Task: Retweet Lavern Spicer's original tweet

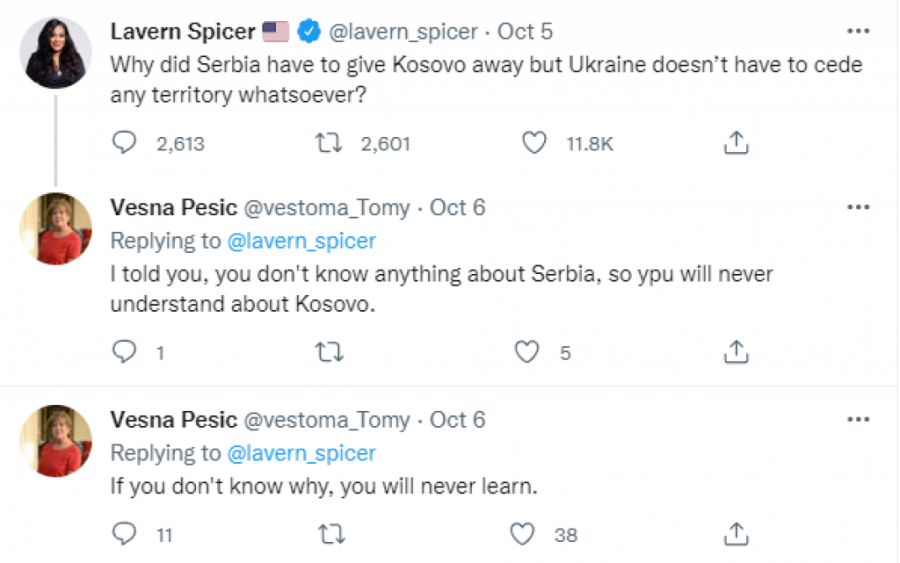Action: (327, 144)
